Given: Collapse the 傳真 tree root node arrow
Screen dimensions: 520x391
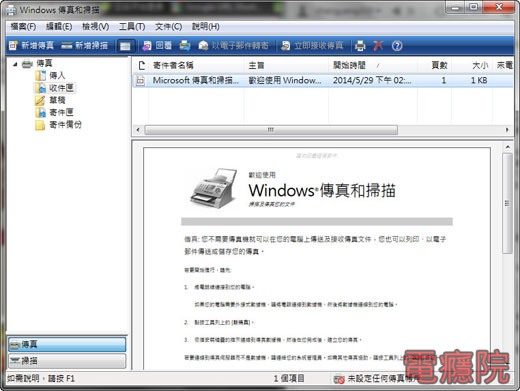Looking at the screenshot, I should [15, 64].
